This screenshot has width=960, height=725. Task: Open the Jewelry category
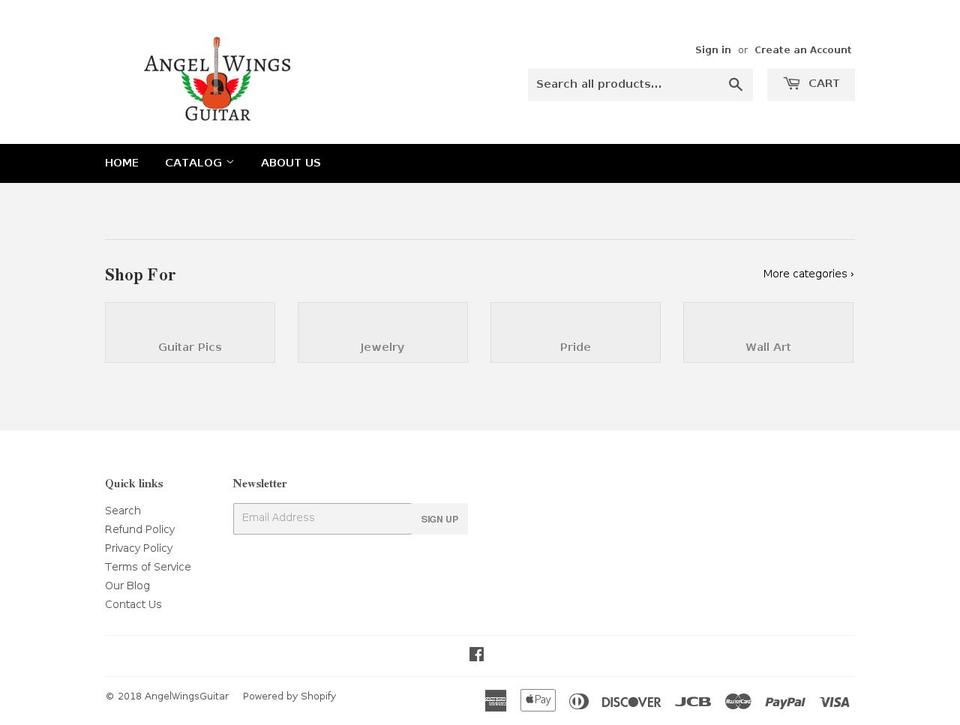pos(383,332)
